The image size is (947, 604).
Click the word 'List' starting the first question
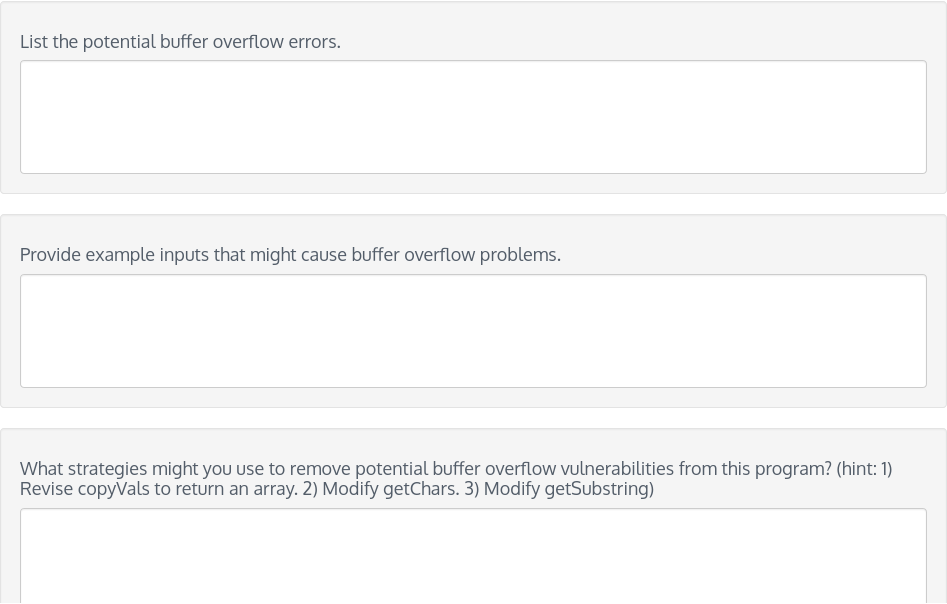pyautogui.click(x=34, y=42)
